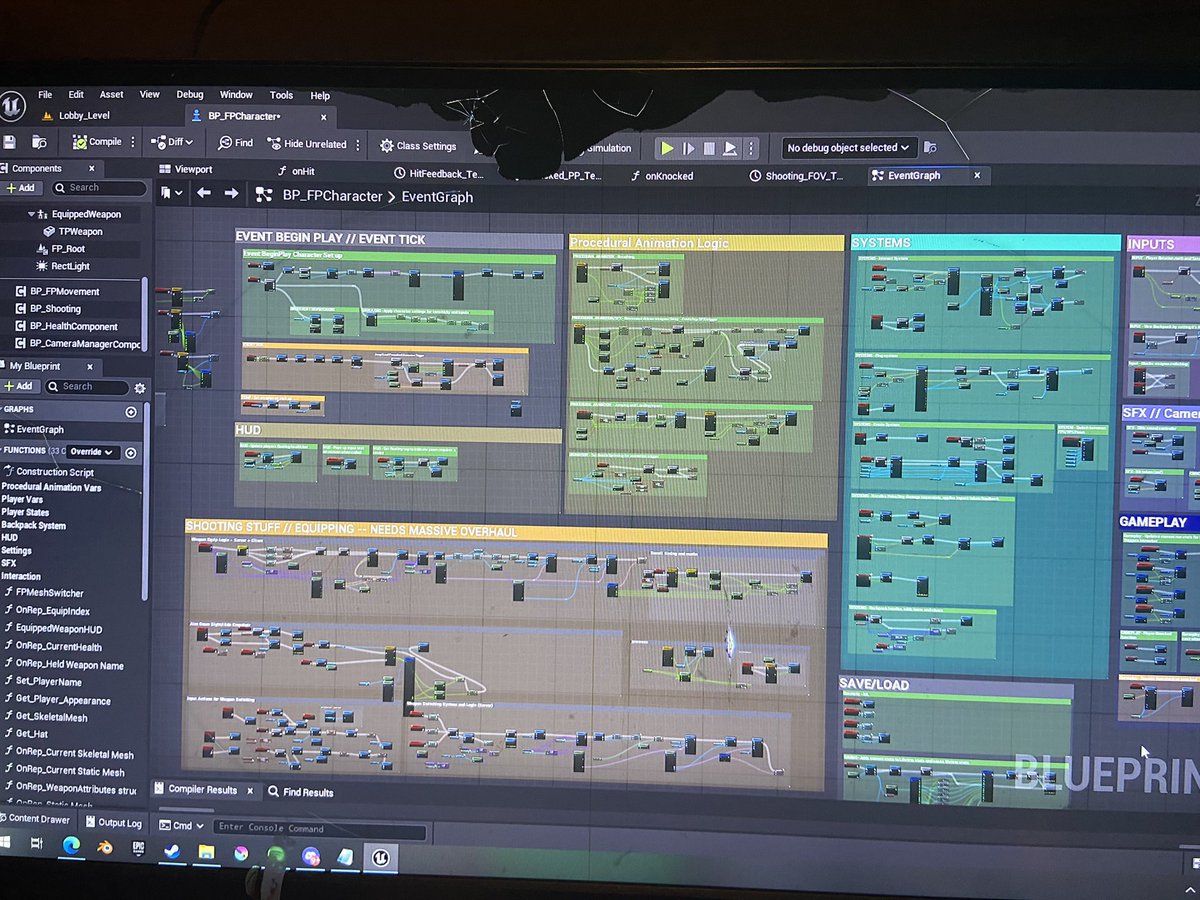The height and width of the screenshot is (900, 1200).
Task: Navigate back with left arrow
Action: coord(203,193)
